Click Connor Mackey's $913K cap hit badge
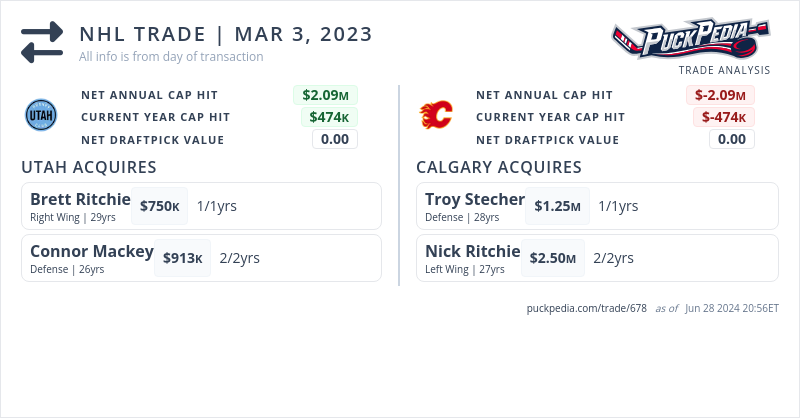This screenshot has height=418, width=800. pos(183,258)
